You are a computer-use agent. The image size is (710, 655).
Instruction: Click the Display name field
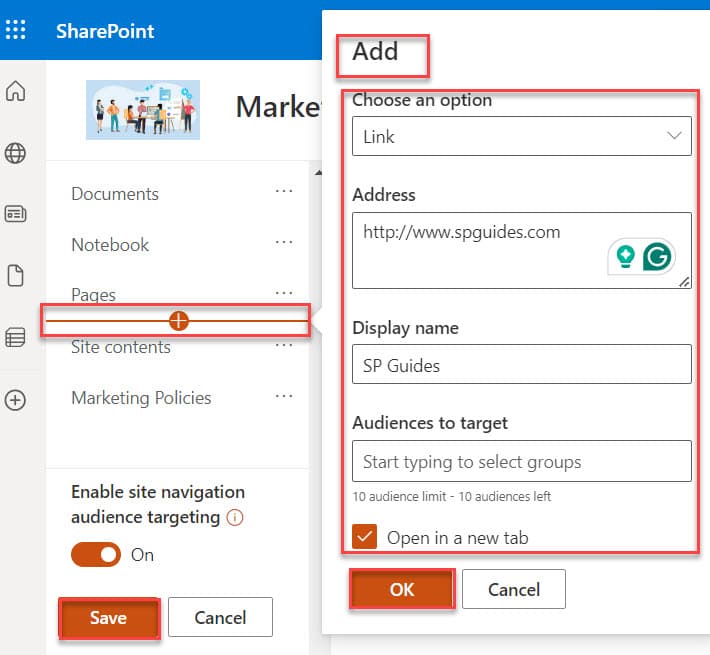tap(522, 364)
